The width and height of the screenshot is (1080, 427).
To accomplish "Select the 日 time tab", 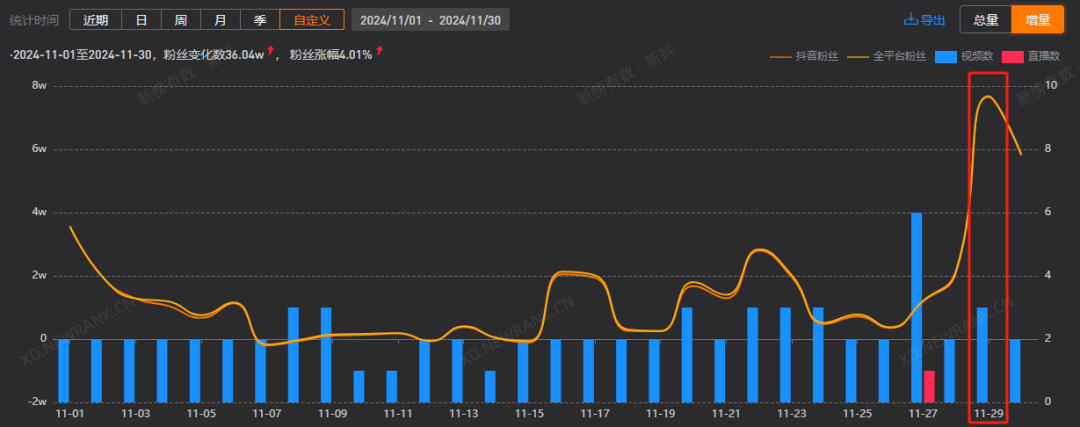I will 141,19.
